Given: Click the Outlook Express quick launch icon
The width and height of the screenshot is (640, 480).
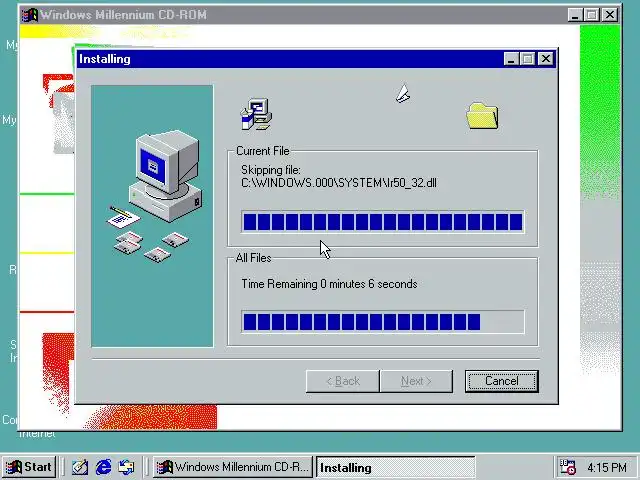Looking at the screenshot, I should [126, 467].
